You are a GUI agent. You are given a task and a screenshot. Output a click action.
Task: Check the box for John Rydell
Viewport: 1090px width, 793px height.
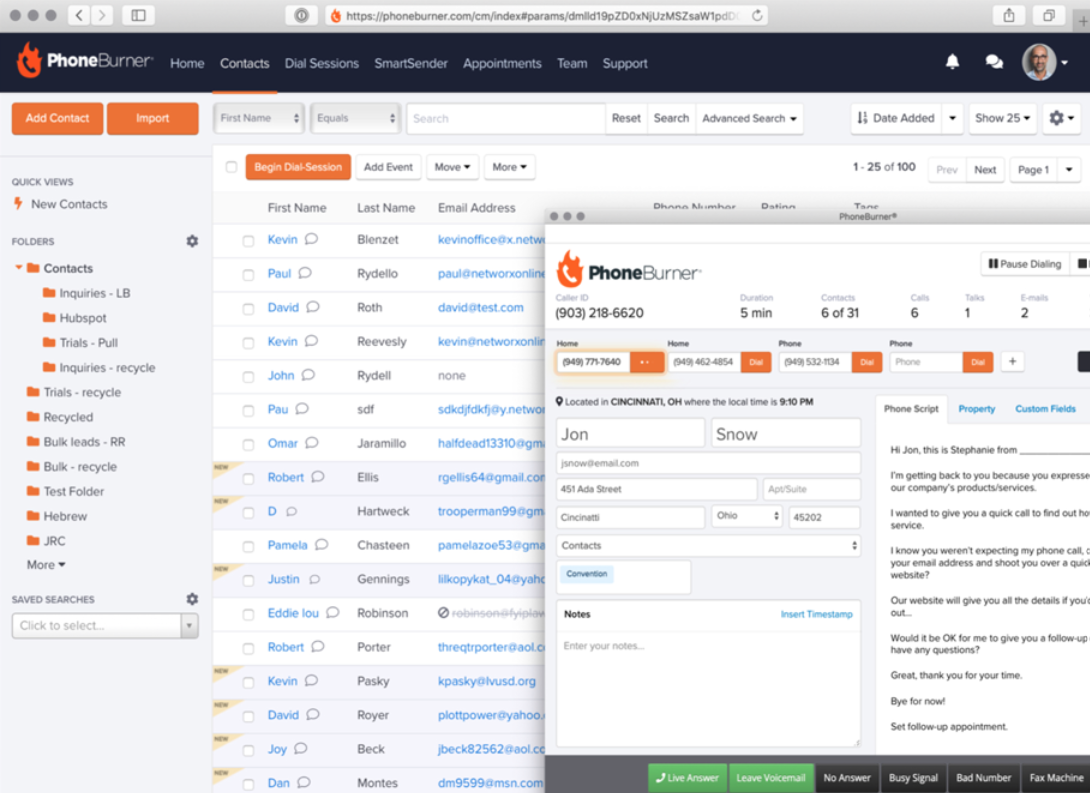pos(248,377)
